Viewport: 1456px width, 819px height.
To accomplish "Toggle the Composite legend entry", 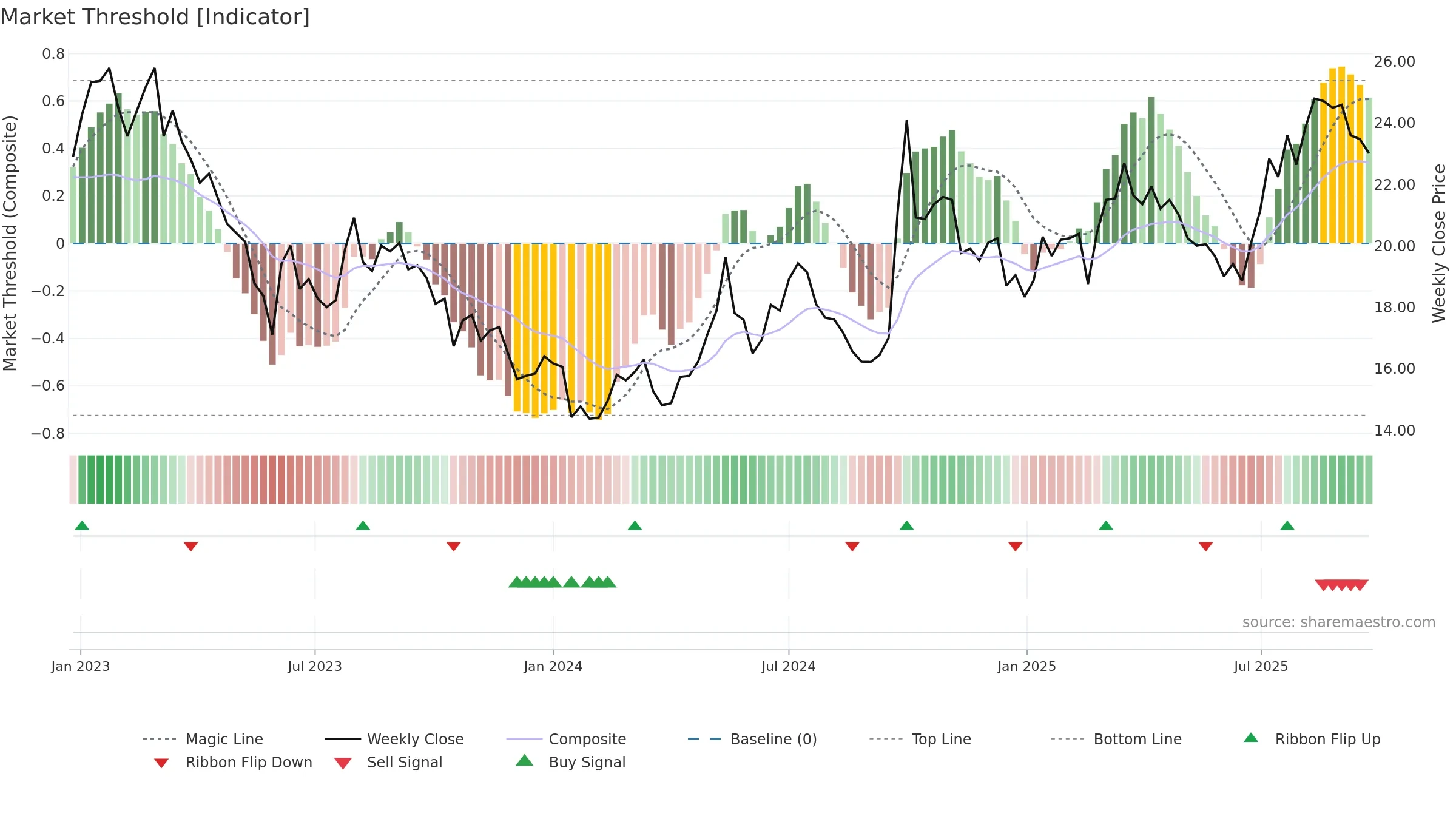I will tap(566, 739).
